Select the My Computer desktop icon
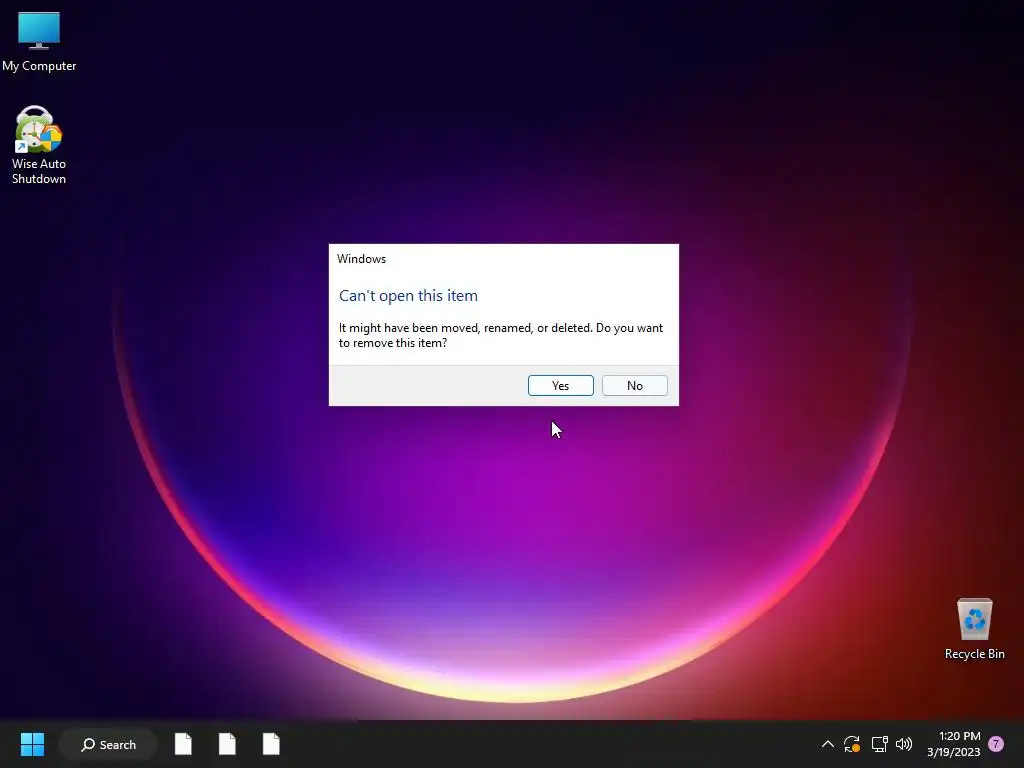The width and height of the screenshot is (1024, 768). tap(39, 42)
